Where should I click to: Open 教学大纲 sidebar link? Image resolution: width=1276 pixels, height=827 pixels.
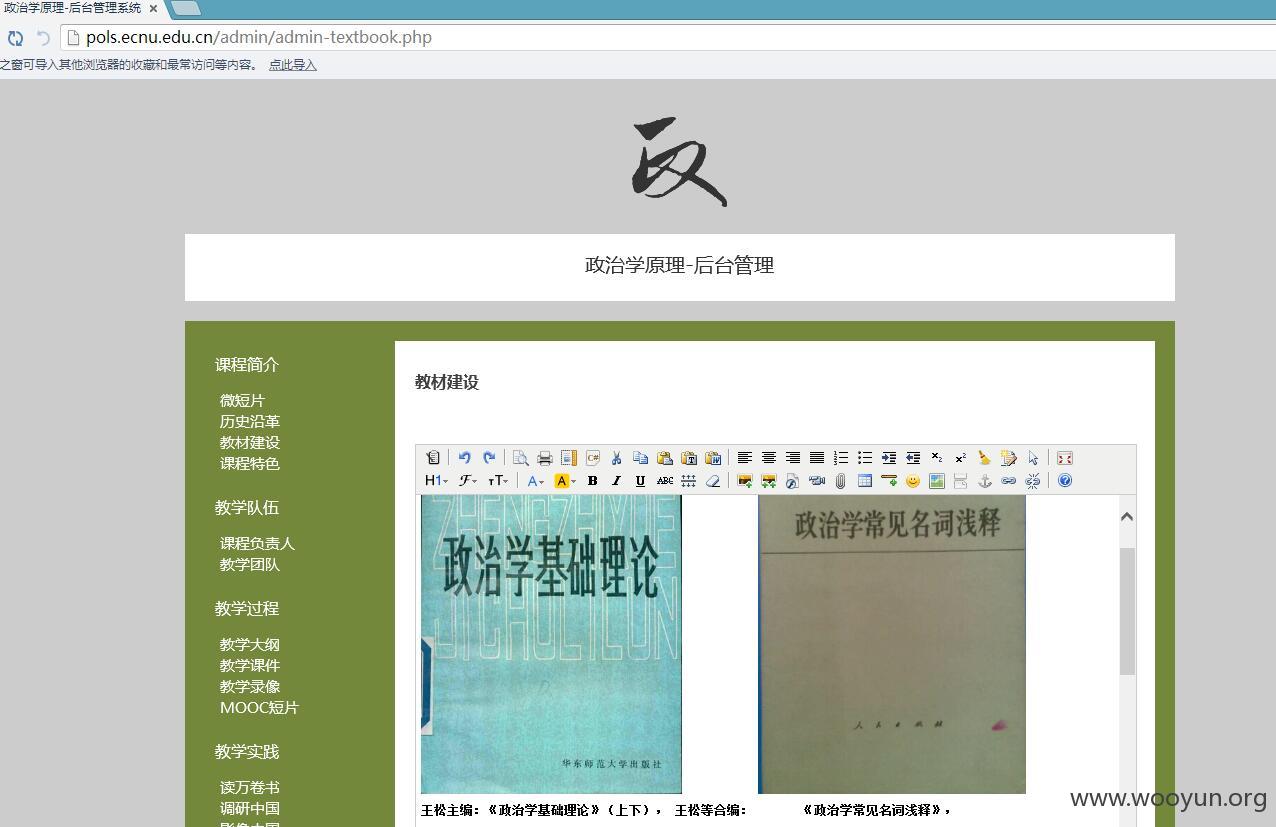pyautogui.click(x=250, y=644)
